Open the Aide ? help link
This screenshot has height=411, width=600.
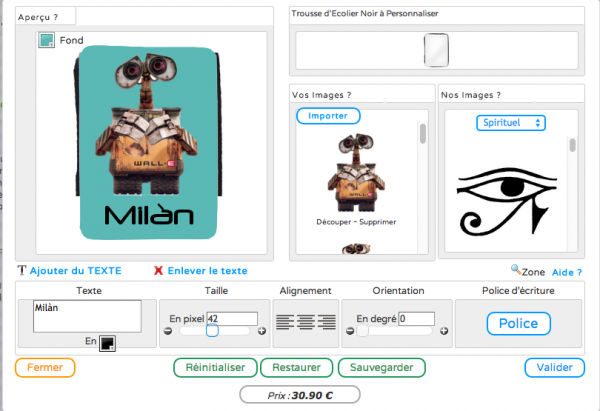(x=567, y=272)
